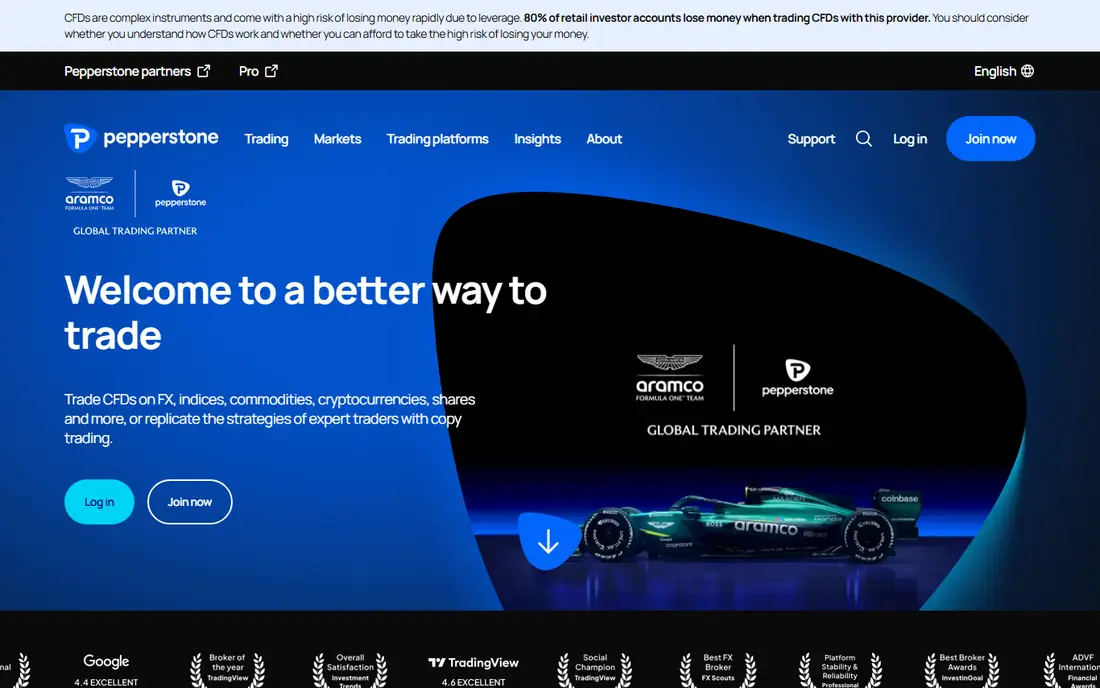The image size is (1100, 688).
Task: Go to the Support page
Action: click(x=811, y=139)
